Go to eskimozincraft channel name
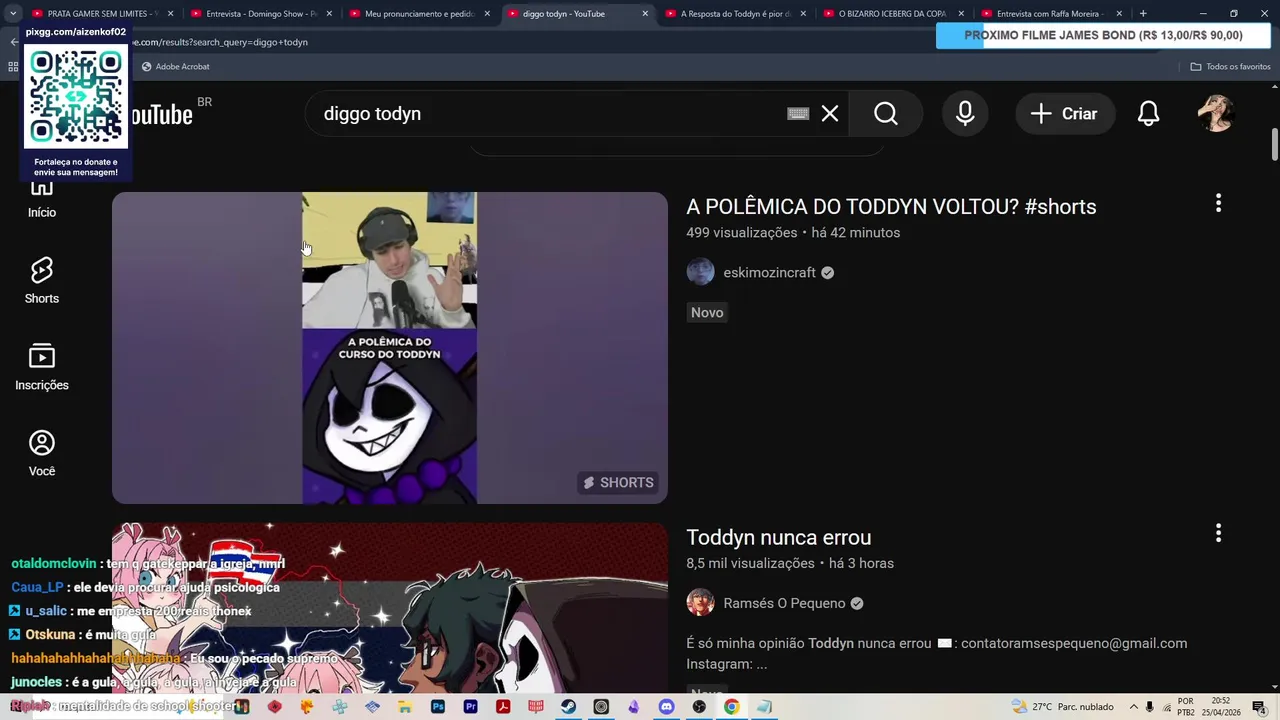 tap(769, 273)
